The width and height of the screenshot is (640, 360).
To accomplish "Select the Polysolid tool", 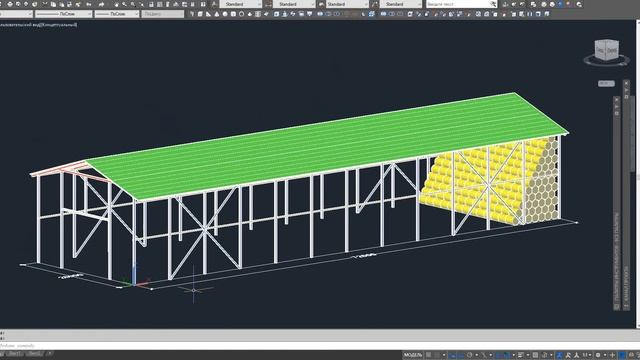I will coord(192,14).
